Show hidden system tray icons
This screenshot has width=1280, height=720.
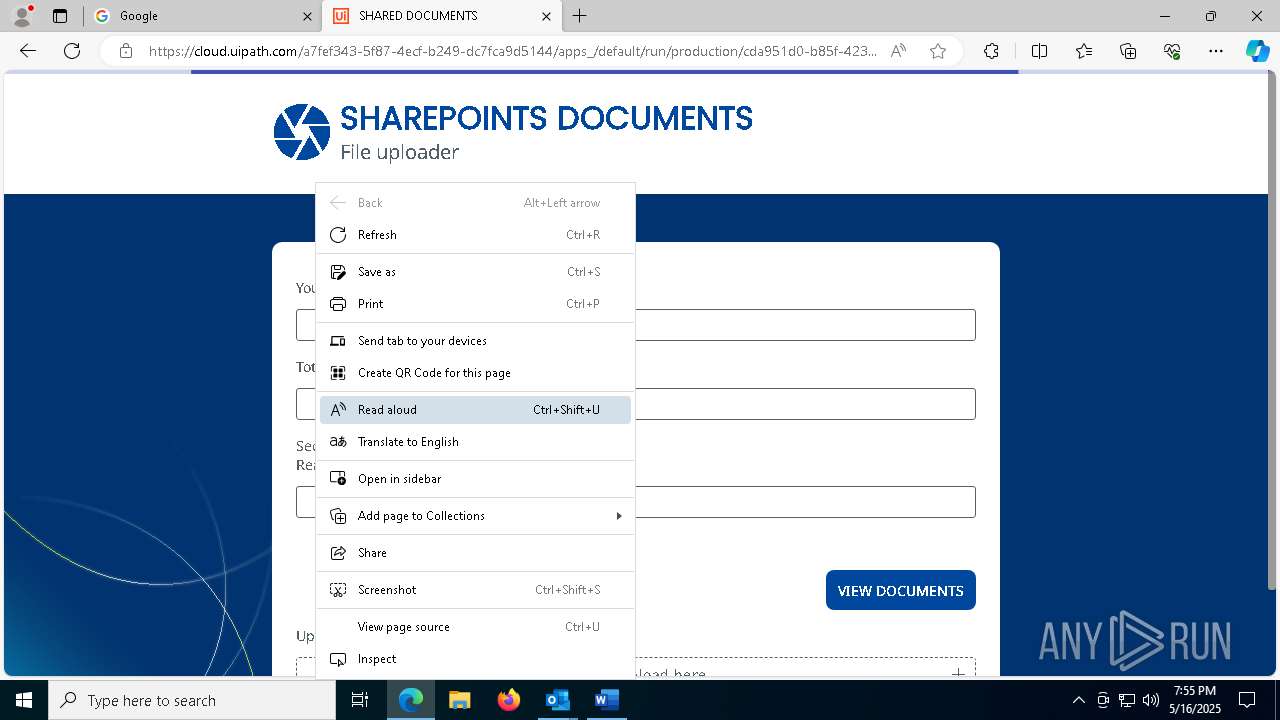[1078, 700]
